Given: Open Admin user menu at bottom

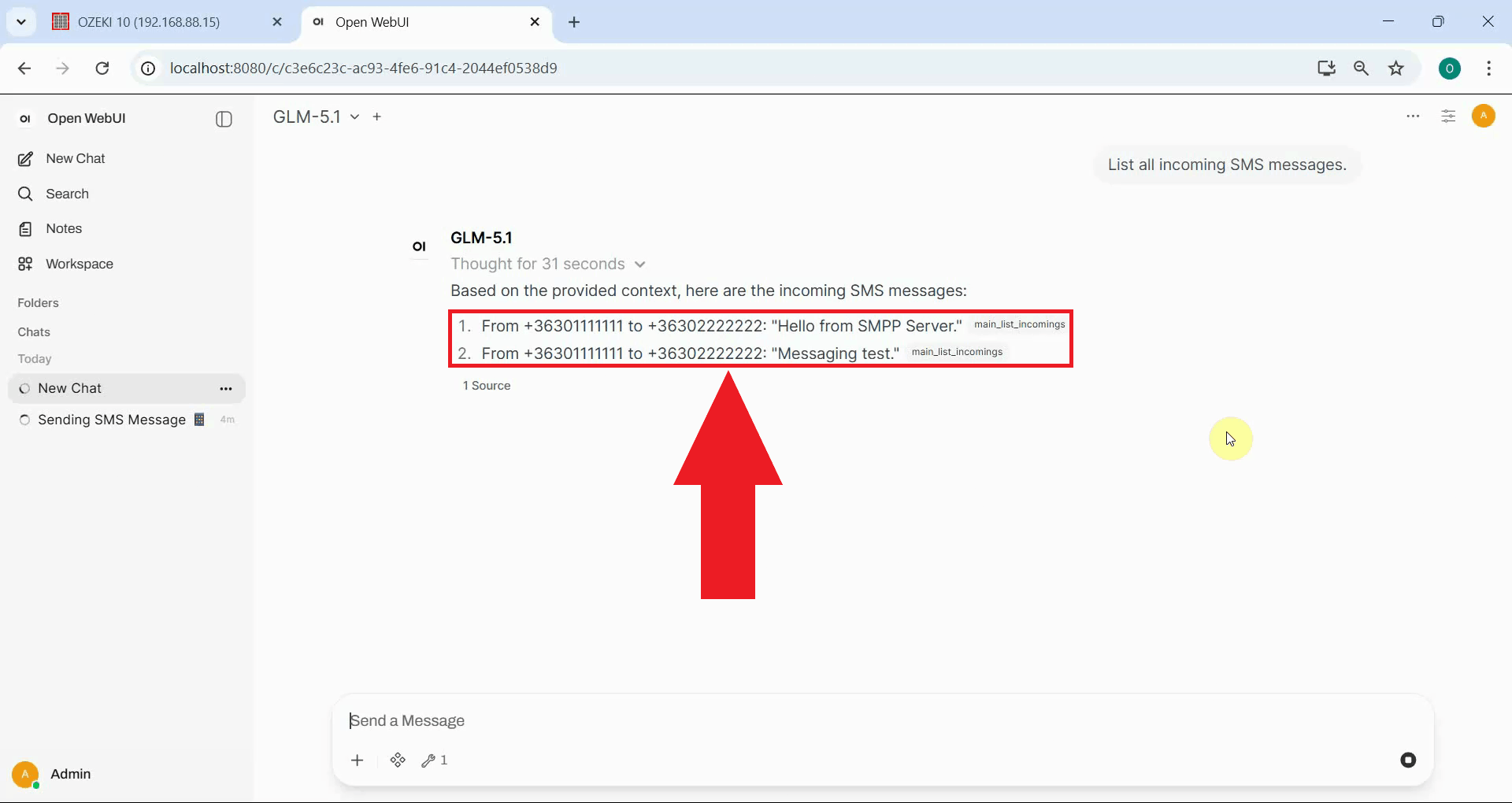Looking at the screenshot, I should [52, 775].
